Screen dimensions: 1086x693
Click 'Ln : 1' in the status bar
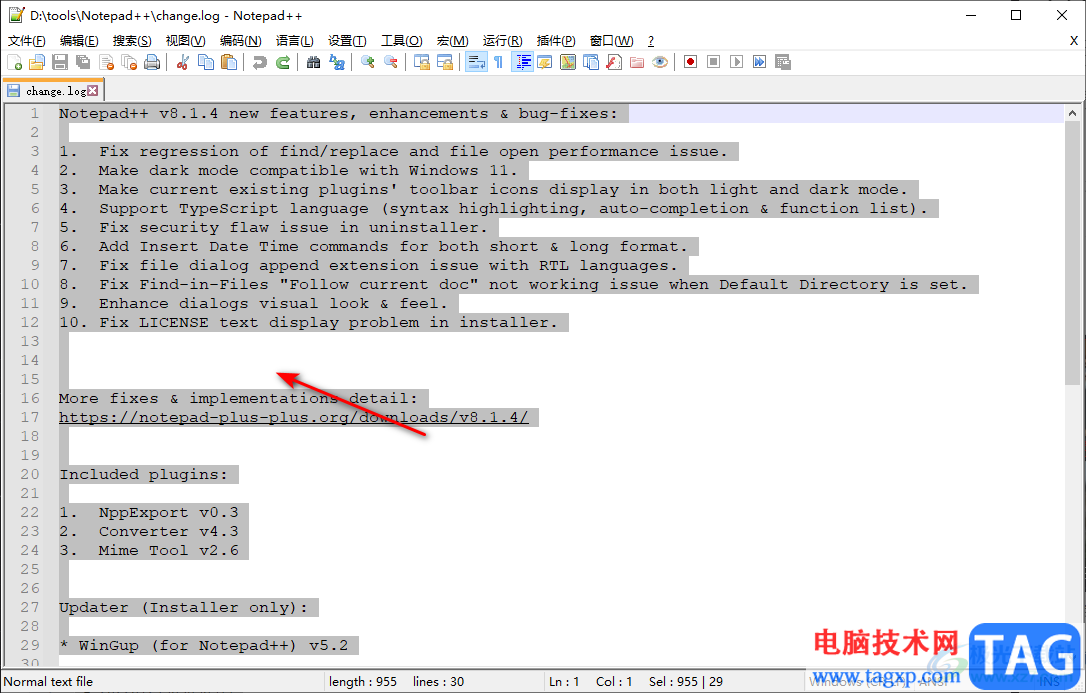(x=564, y=682)
